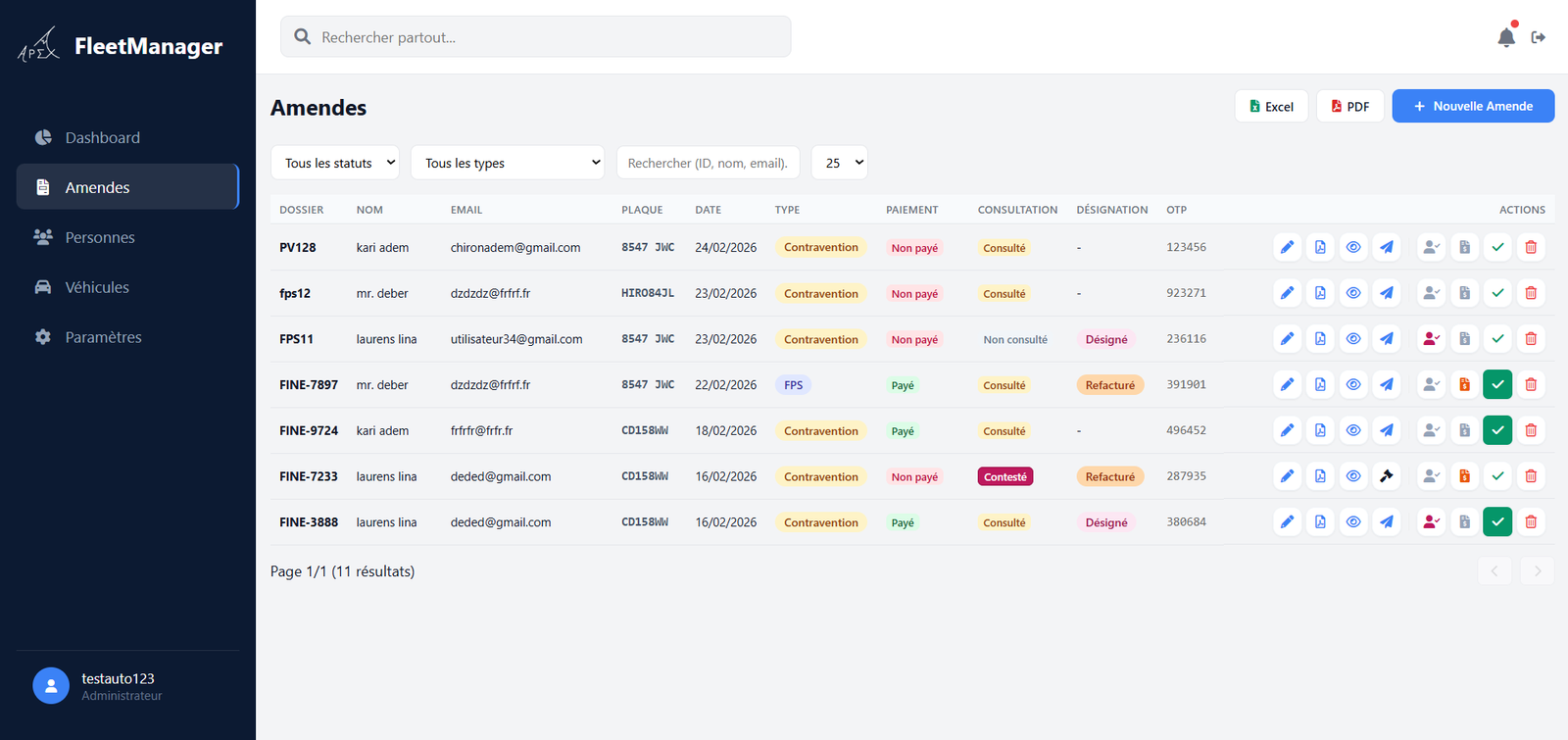Click the search magnifier icon
1568x740 pixels.
click(303, 36)
